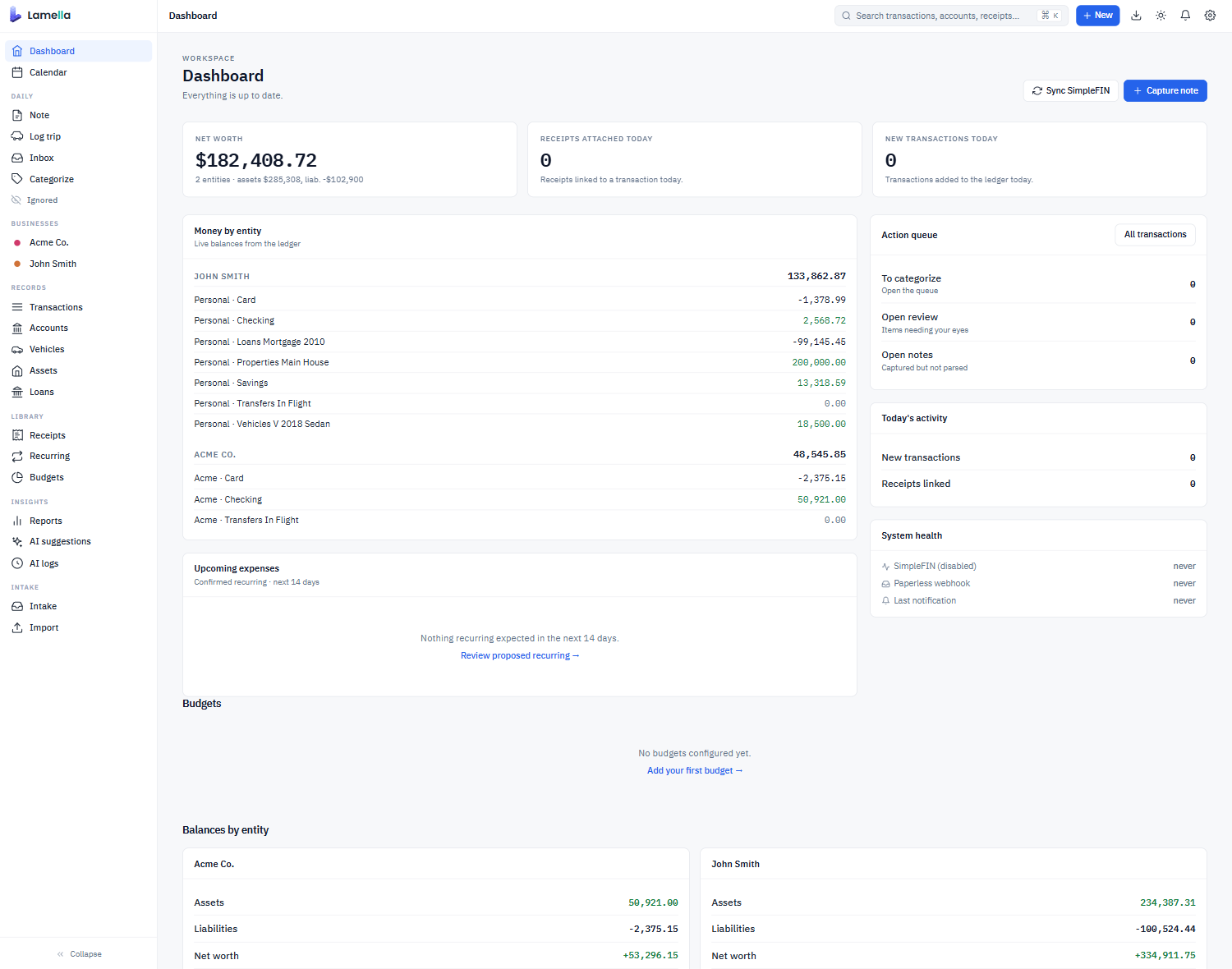Click Sync SimpleFIN button
This screenshot has width=1232, height=969.
(1070, 90)
